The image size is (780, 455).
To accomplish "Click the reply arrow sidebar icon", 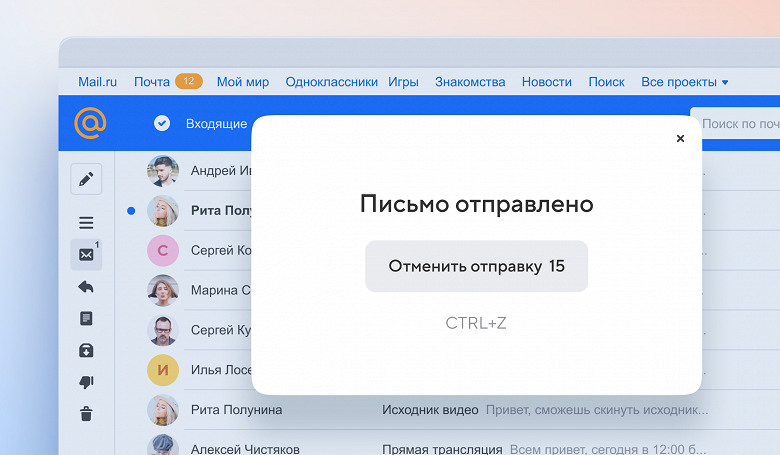I will coord(86,287).
